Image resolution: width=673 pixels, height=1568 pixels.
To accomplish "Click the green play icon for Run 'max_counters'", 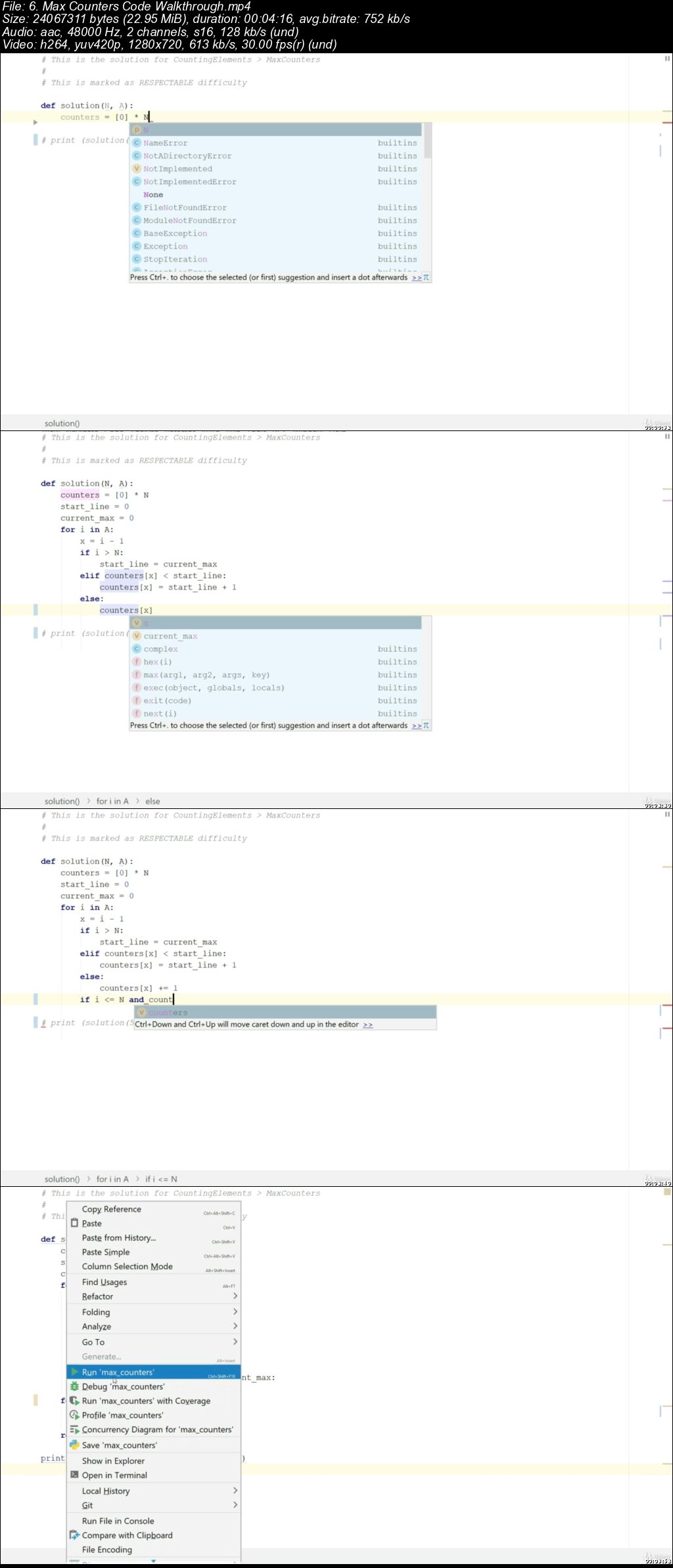I will pos(75,1372).
